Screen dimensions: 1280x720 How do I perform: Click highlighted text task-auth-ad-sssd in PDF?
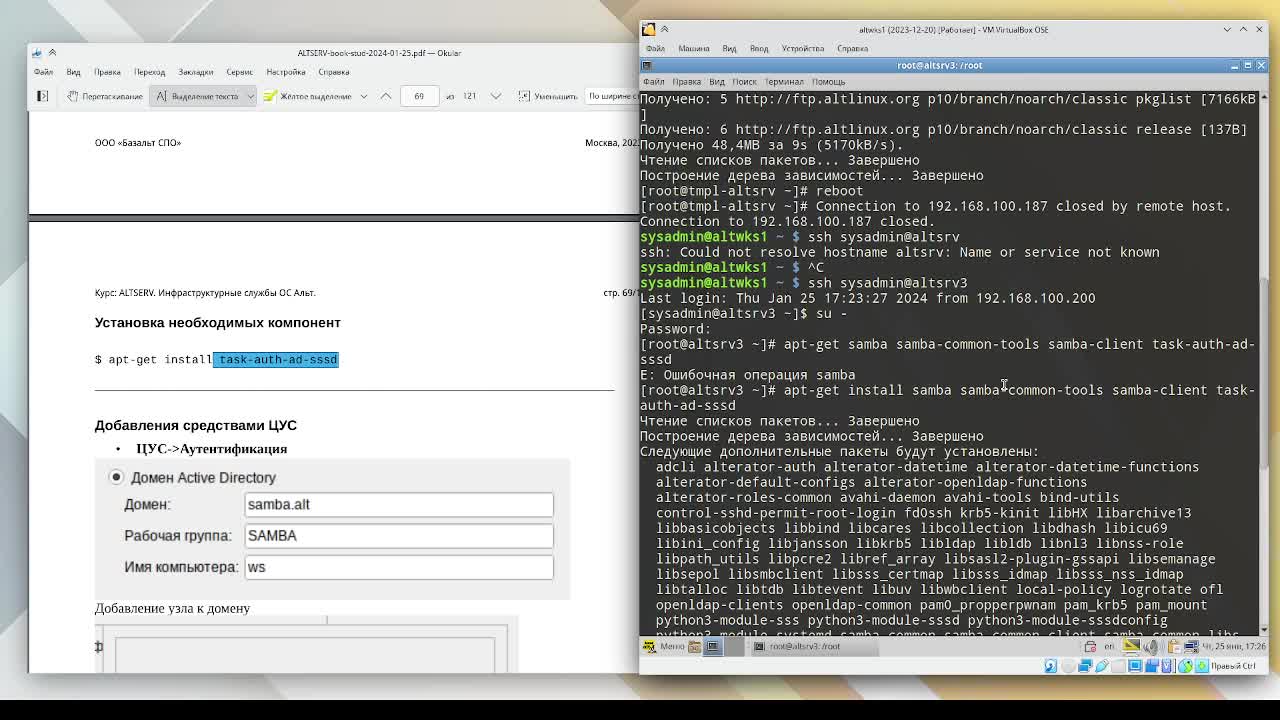point(277,359)
